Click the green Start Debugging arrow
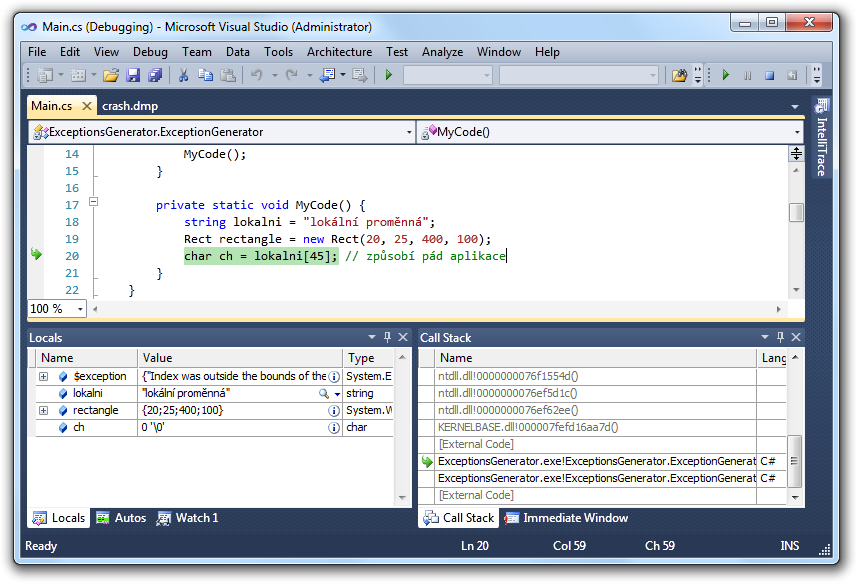Viewport: 857px width, 584px height. coord(389,75)
